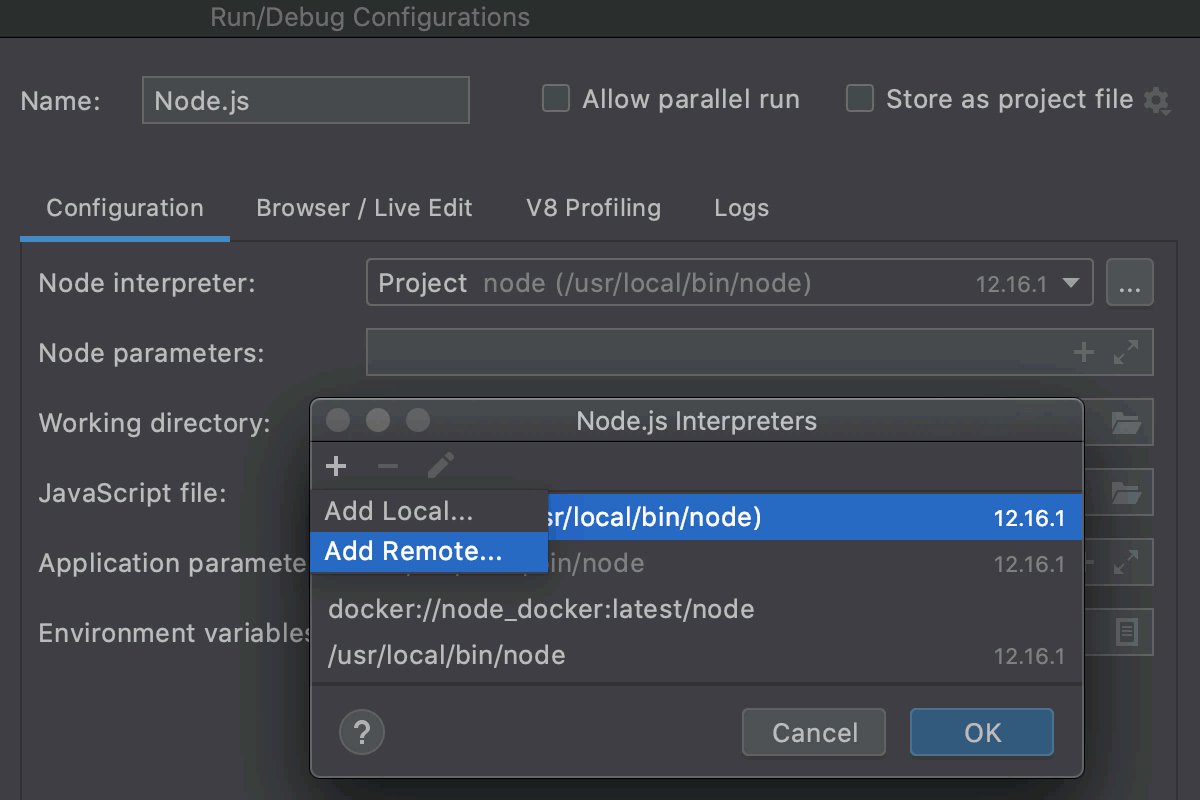
Task: Enable the Allow parallel run checkbox
Action: pos(555,98)
